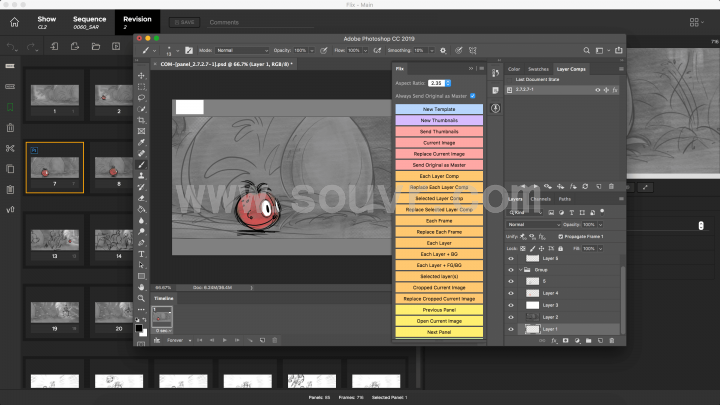Open smoothing options gear icon
The width and height of the screenshot is (720, 405).
click(443, 51)
